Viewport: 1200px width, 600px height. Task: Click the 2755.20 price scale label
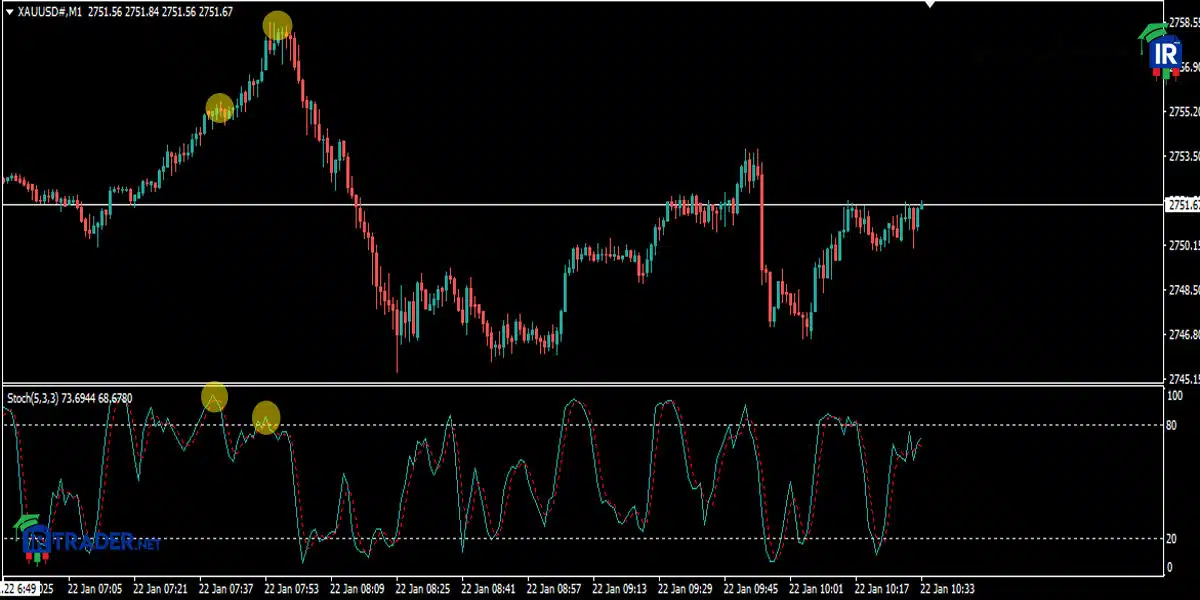click(x=1184, y=112)
